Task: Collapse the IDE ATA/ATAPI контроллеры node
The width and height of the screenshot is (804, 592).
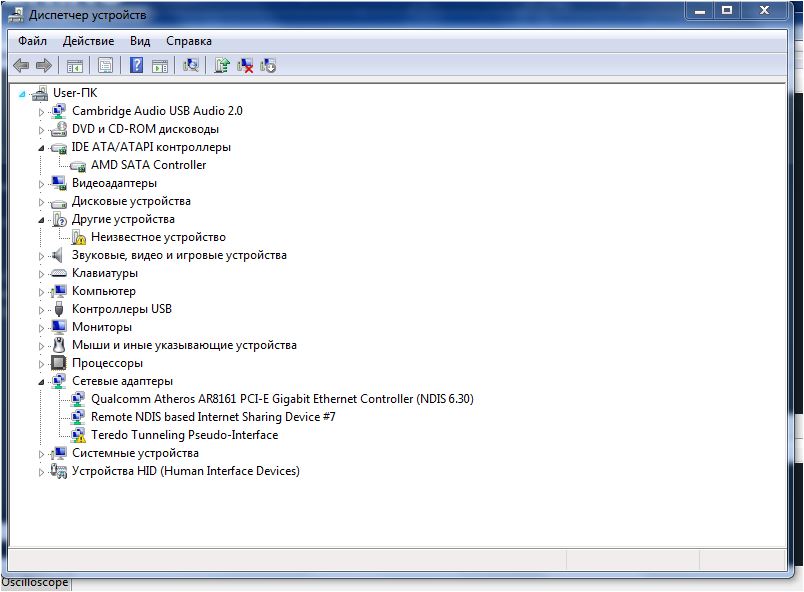Action: tap(42, 148)
